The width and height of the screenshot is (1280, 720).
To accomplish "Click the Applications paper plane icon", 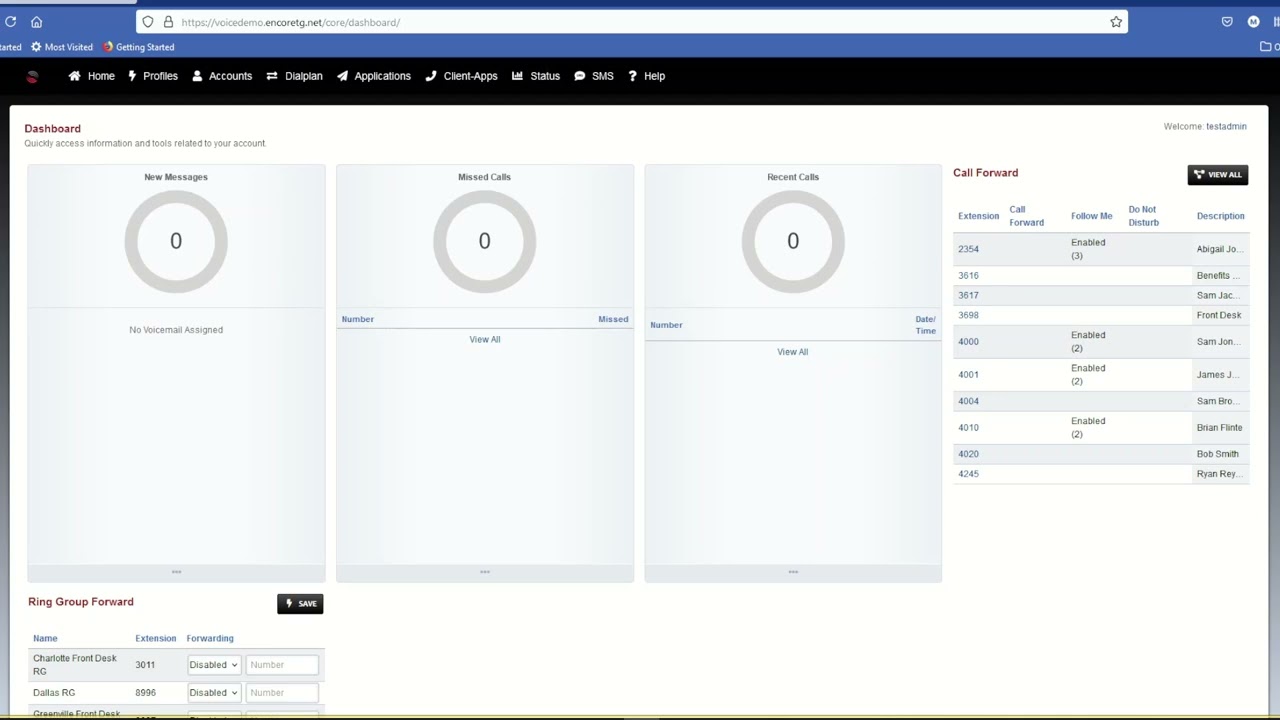I will tap(342, 76).
